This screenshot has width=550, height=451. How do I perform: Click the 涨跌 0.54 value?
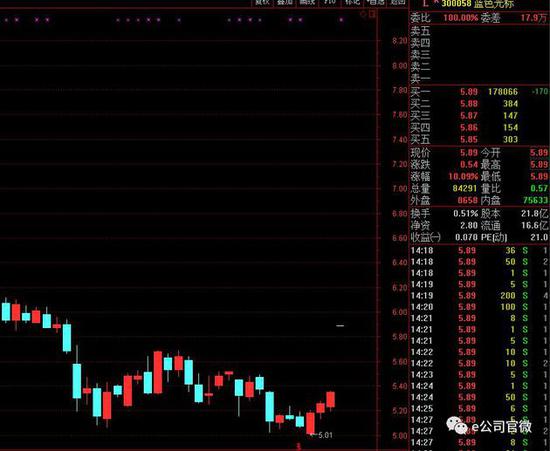[469, 165]
